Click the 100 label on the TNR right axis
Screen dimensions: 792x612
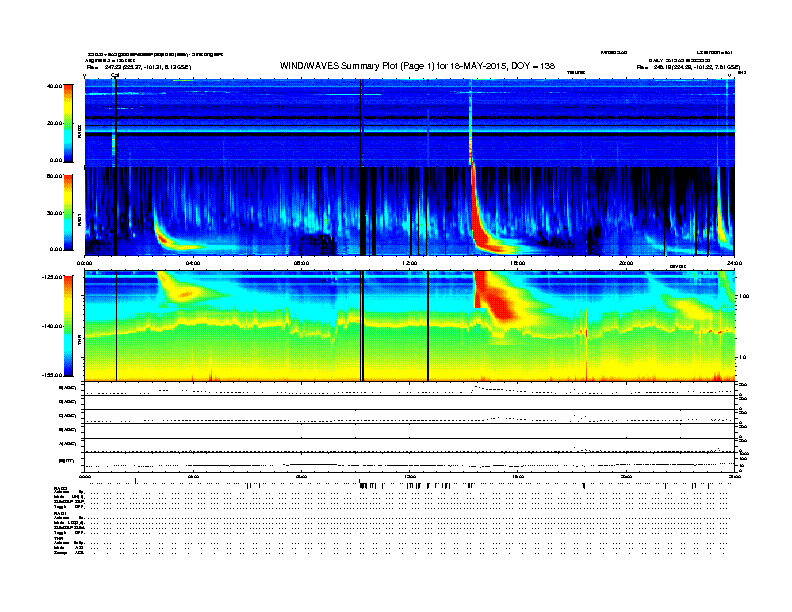click(x=744, y=296)
